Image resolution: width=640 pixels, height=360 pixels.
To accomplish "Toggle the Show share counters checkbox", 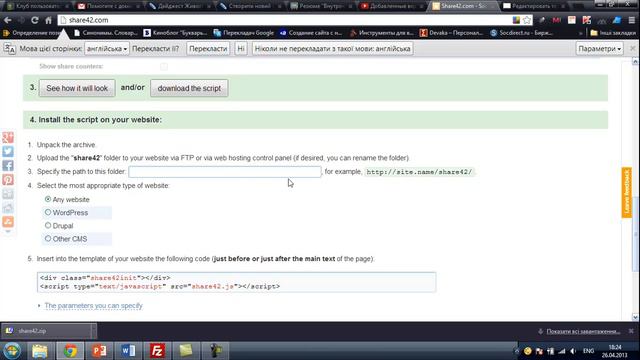I will pos(164,67).
